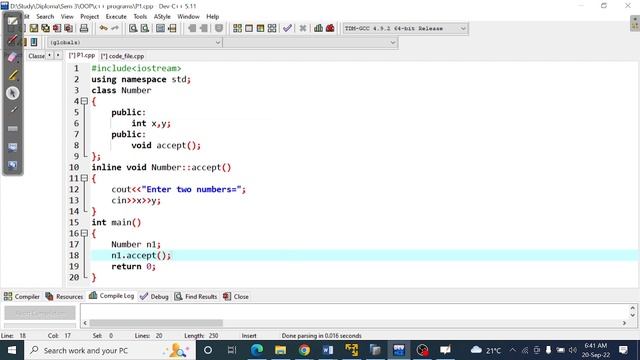Screen dimensions: 640x360
Task: Open File Explorer from the taskbar
Action: point(280,350)
